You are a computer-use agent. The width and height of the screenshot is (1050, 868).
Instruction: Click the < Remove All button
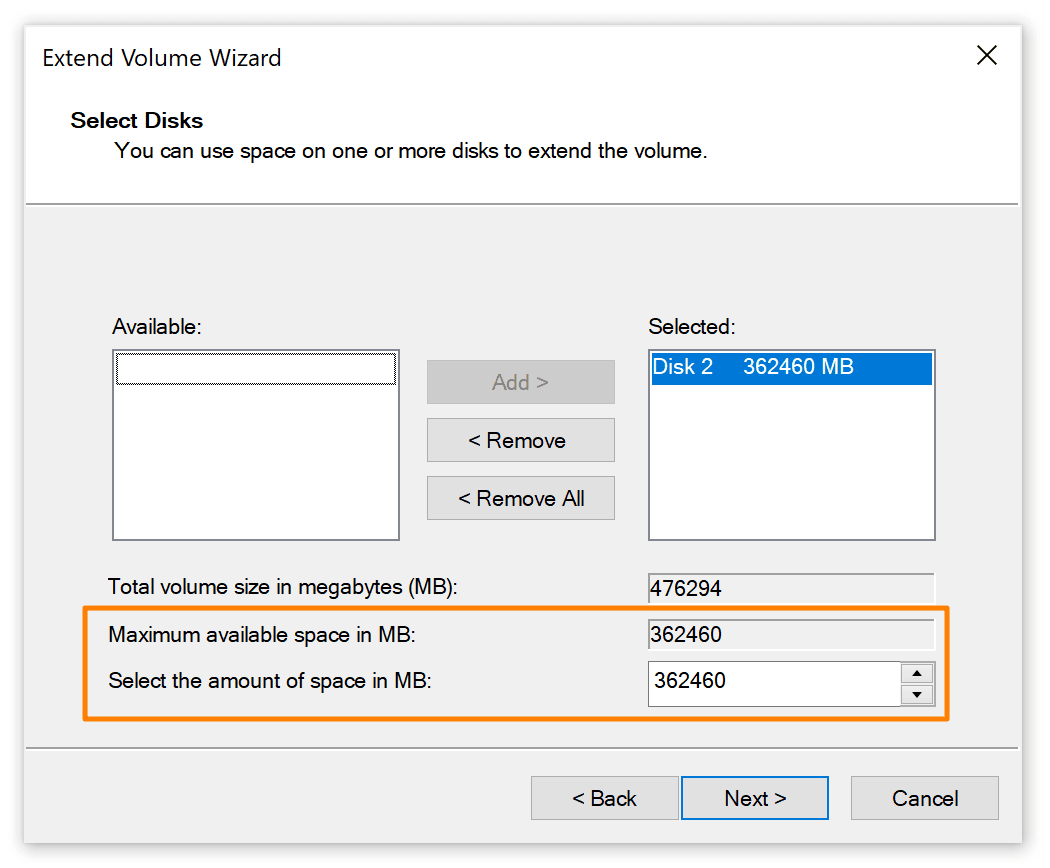click(x=520, y=498)
